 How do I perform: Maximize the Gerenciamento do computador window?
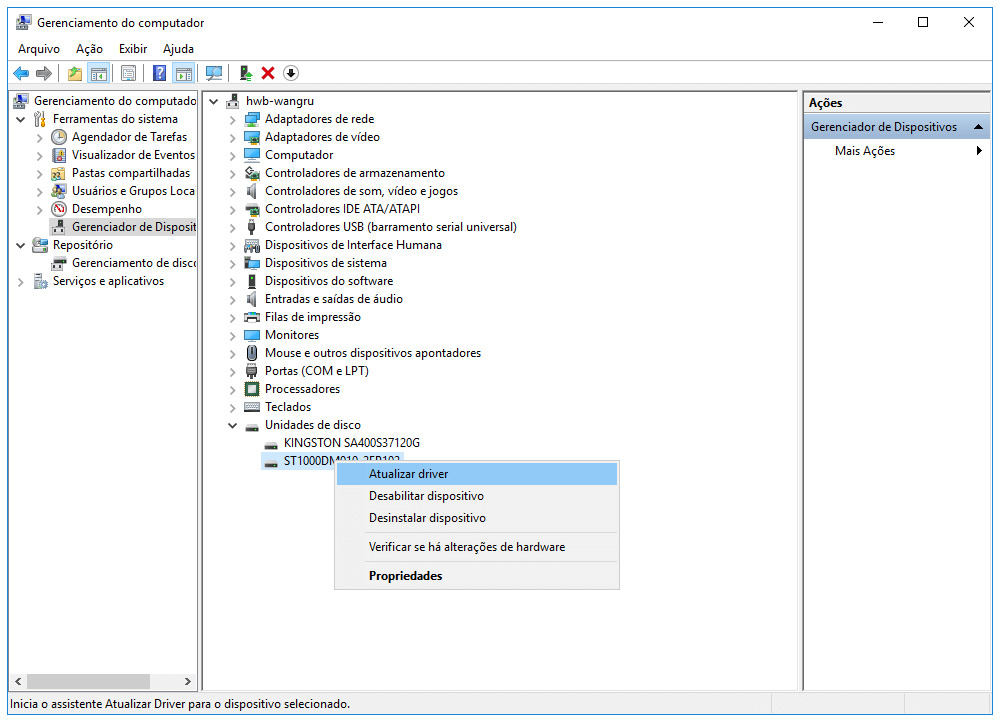point(923,22)
